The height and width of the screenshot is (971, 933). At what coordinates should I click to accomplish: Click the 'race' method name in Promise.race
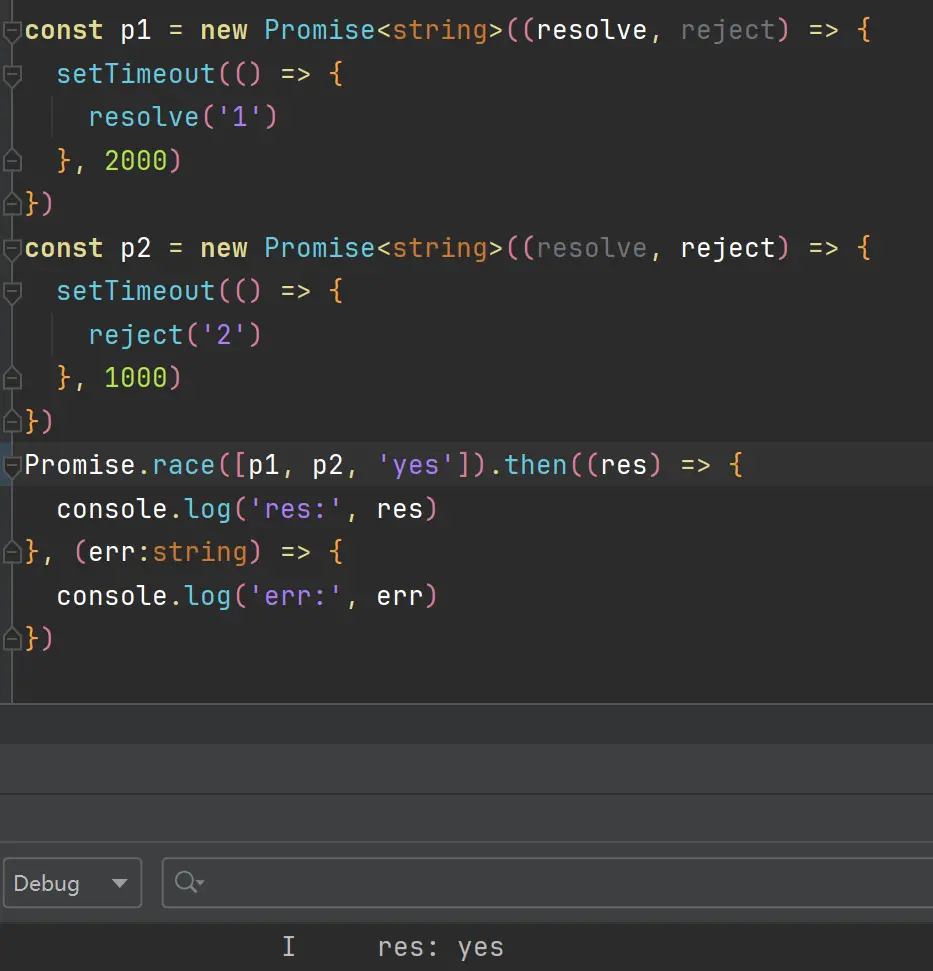coord(183,466)
